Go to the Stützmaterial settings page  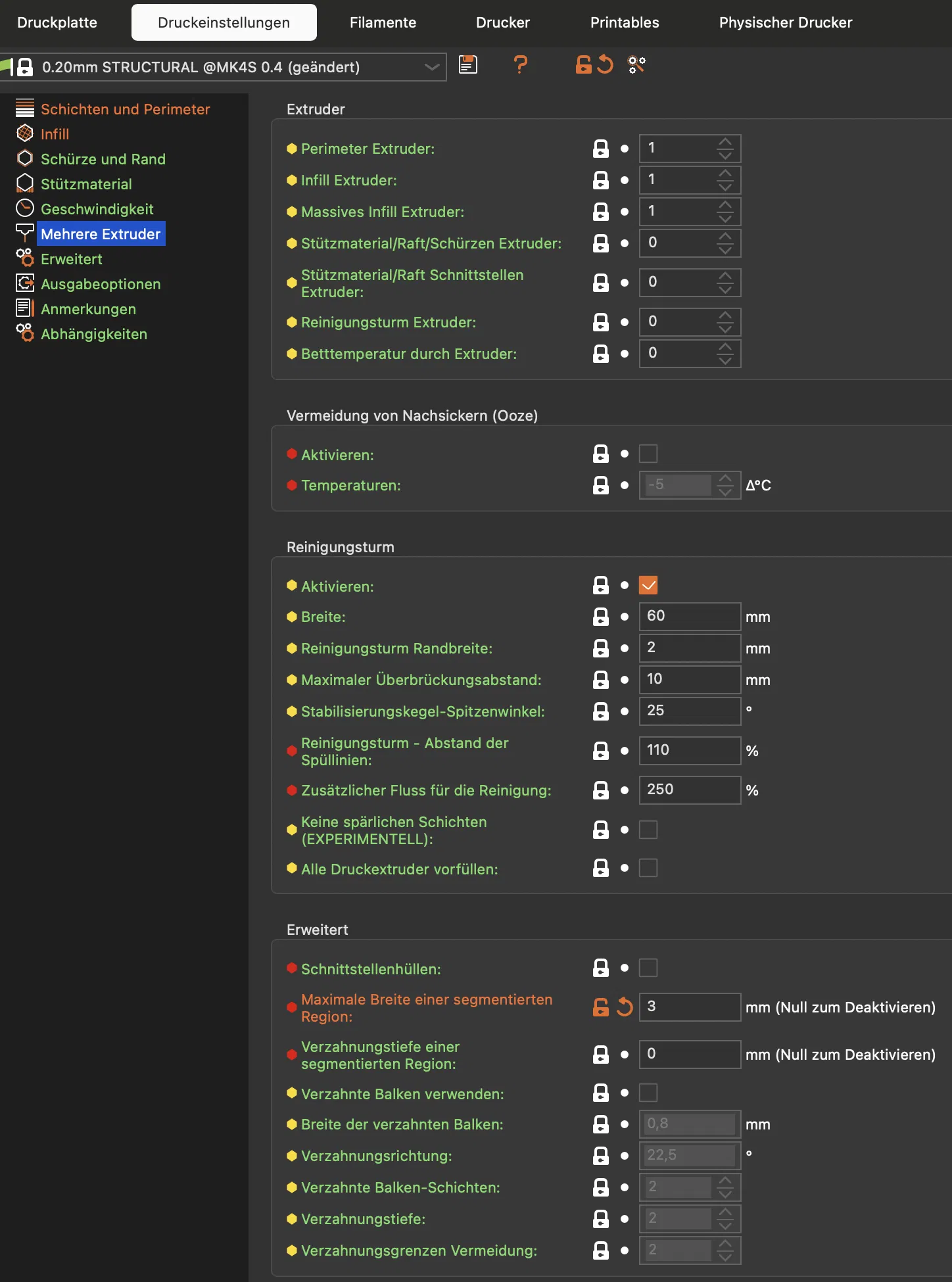coord(86,184)
